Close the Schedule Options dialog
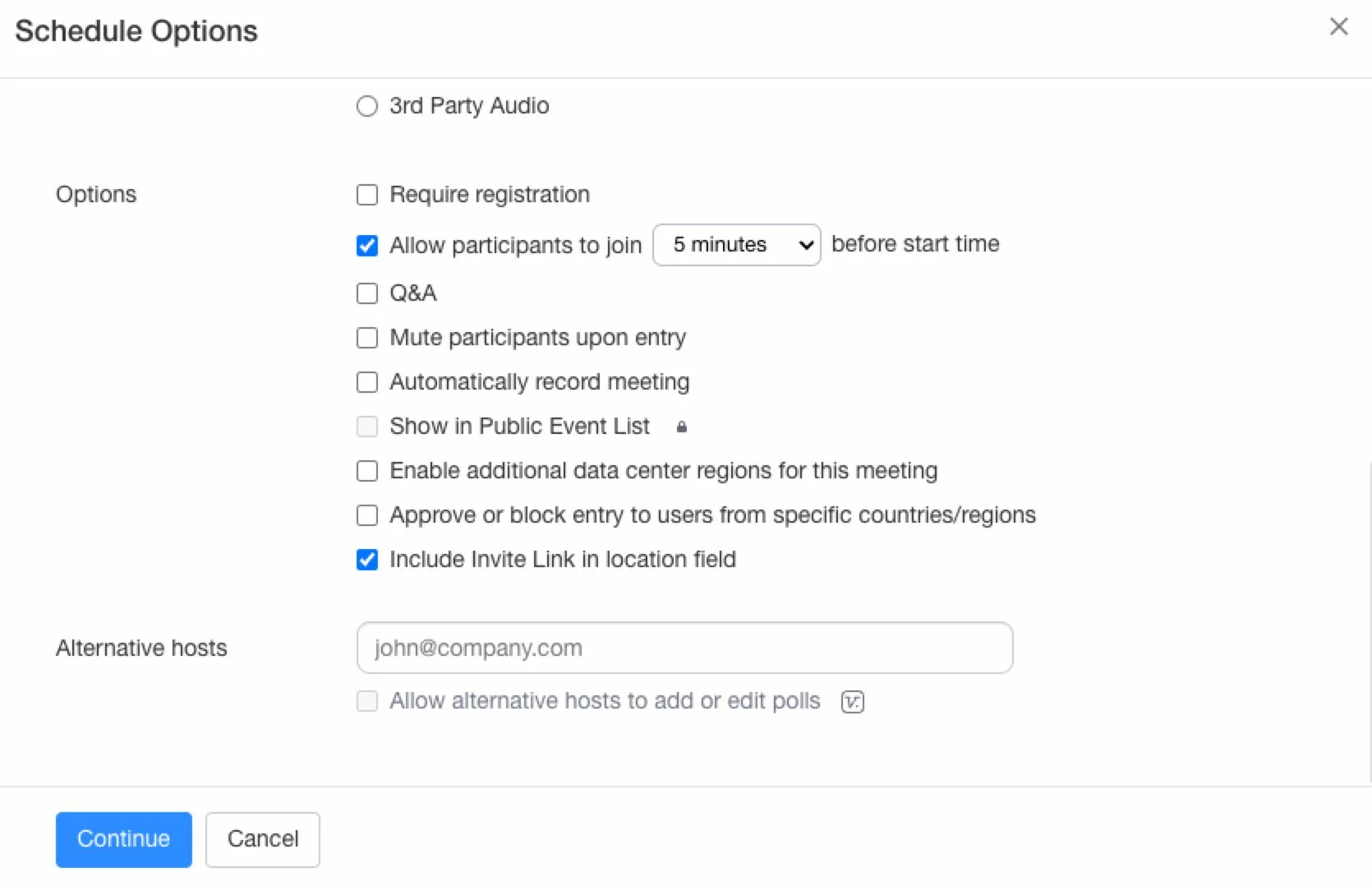 [x=1338, y=27]
